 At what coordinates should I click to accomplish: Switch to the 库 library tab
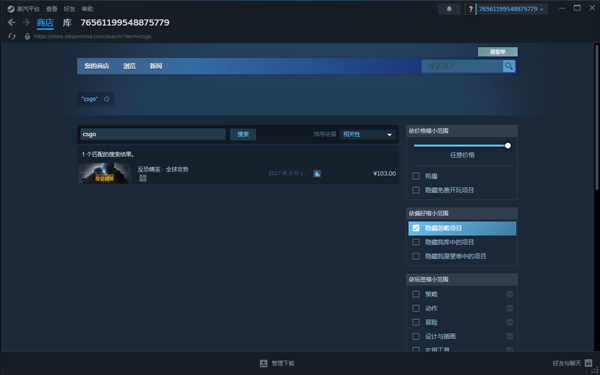tap(67, 23)
